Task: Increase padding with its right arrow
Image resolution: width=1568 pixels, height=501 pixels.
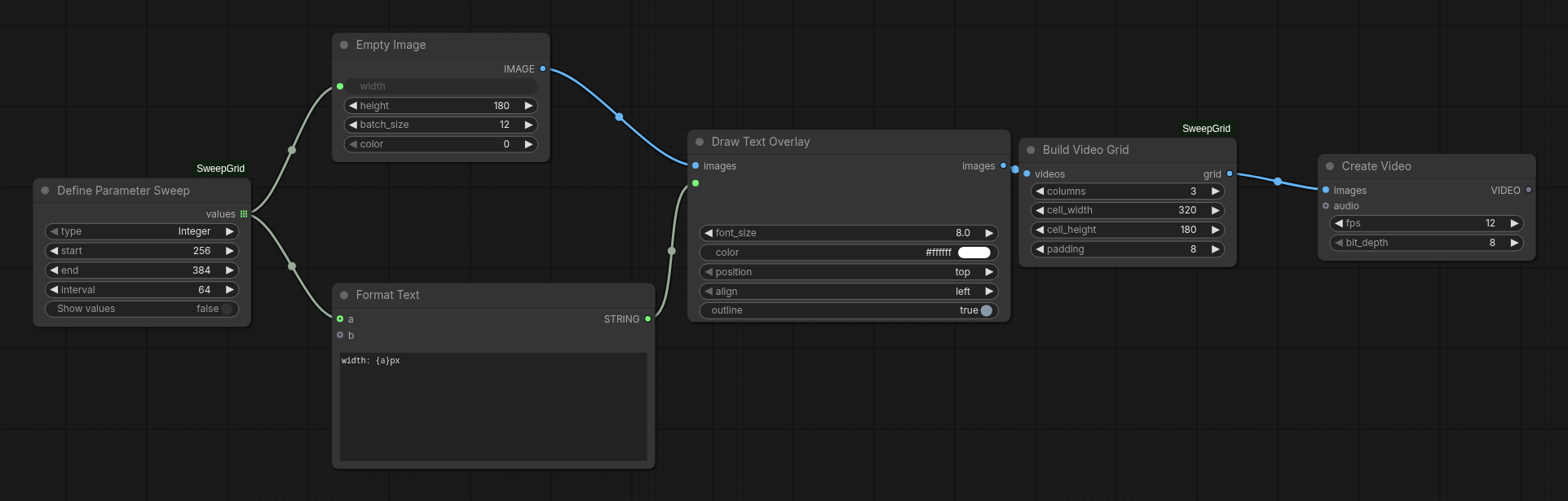Action: pyautogui.click(x=1215, y=249)
